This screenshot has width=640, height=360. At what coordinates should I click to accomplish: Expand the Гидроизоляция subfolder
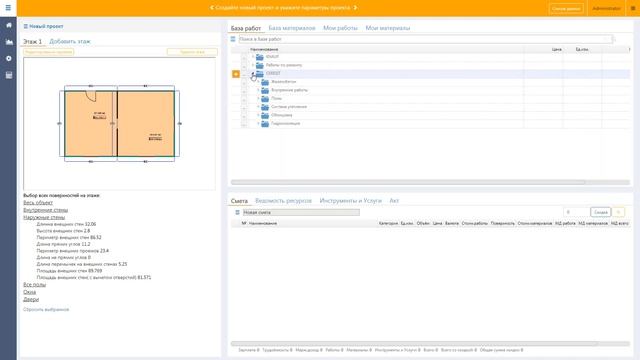258,124
